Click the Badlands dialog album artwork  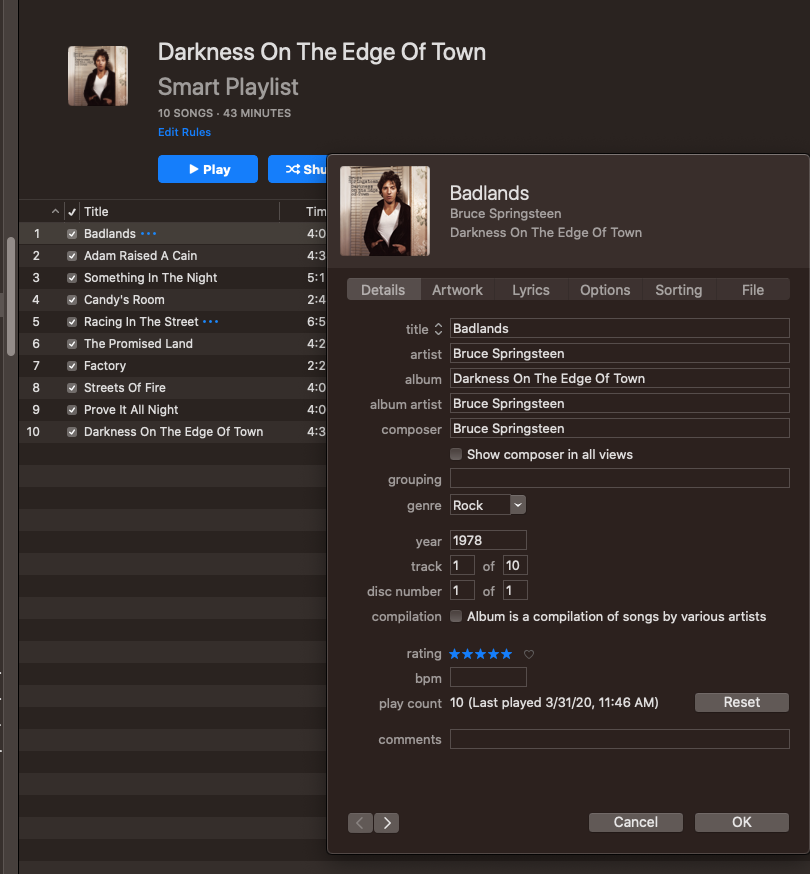[x=385, y=211]
